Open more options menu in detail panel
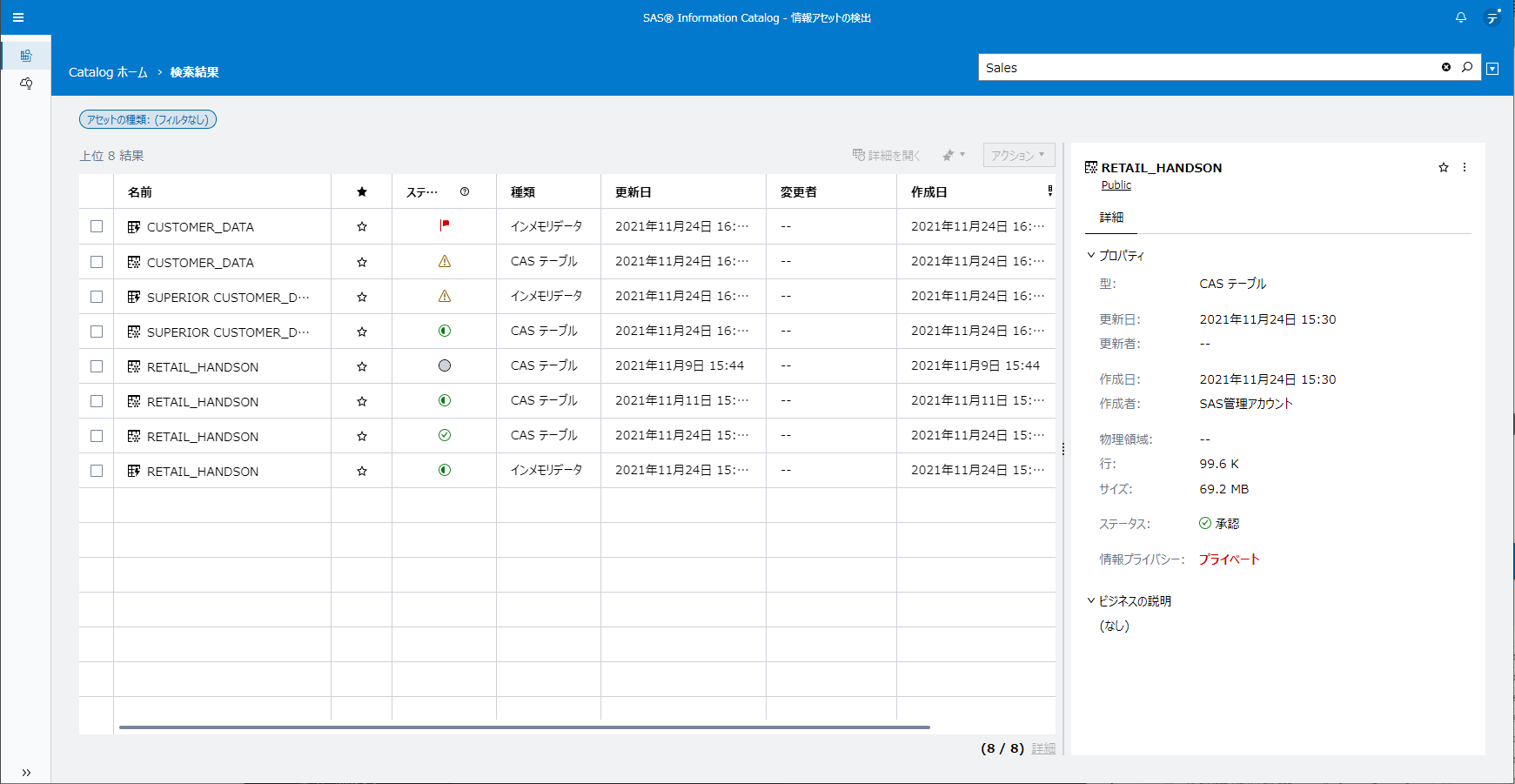Viewport: 1515px width, 784px height. point(1465,167)
